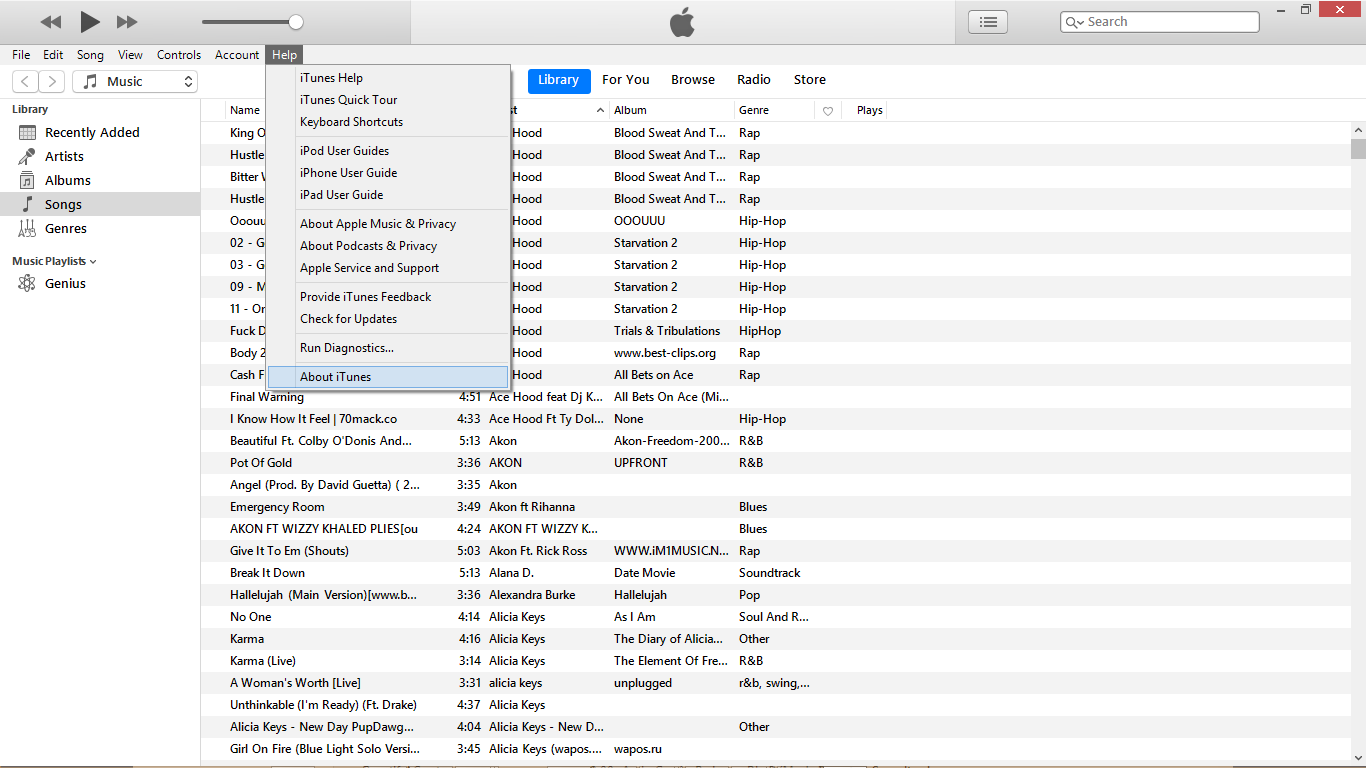Image resolution: width=1366 pixels, height=768 pixels.
Task: Select Keyboard Shortcuts menu entry
Action: point(388,122)
